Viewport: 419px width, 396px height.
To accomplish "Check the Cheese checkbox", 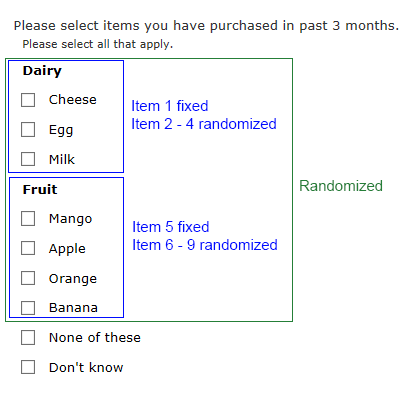I will [28, 100].
